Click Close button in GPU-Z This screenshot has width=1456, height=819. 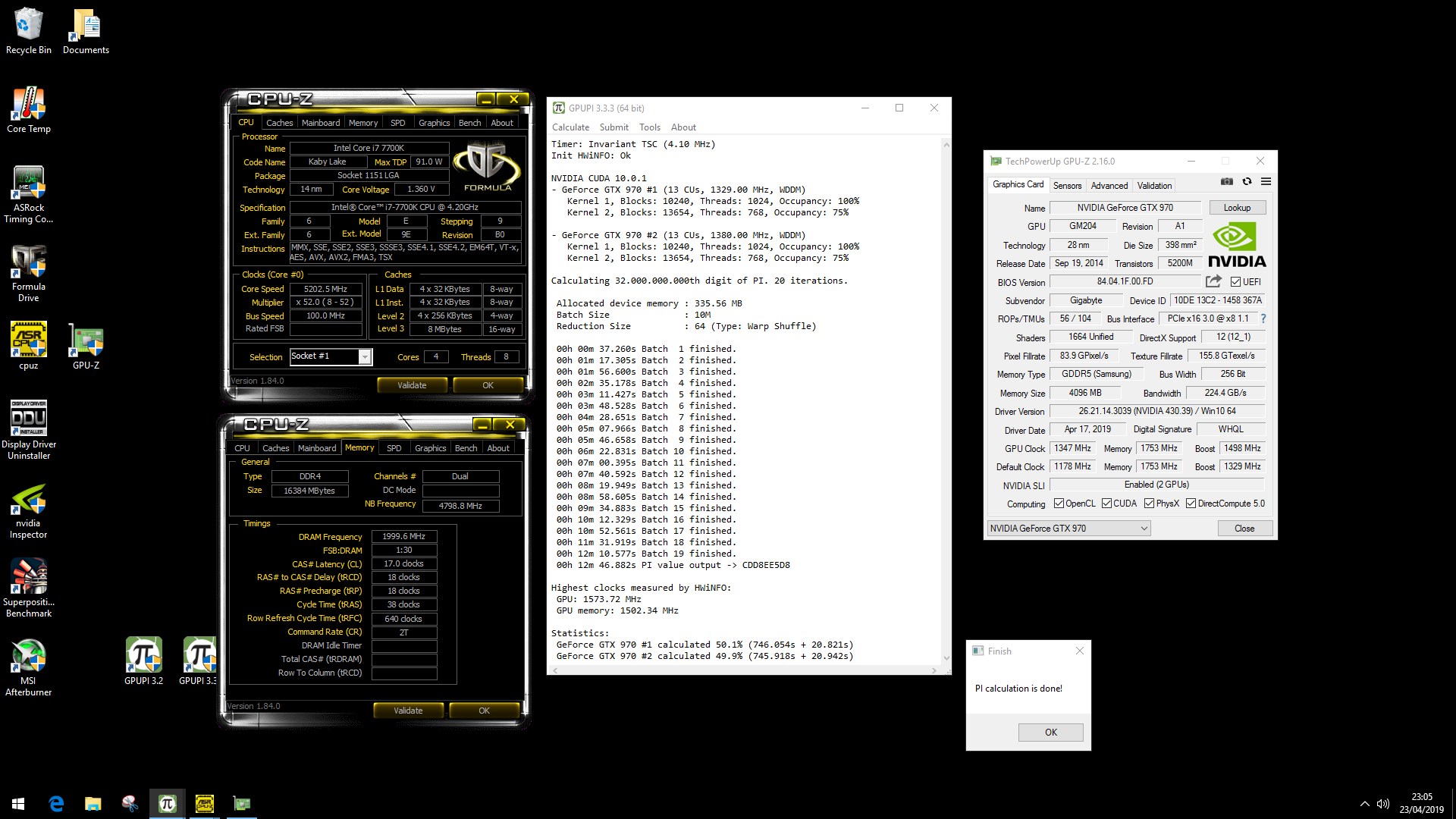click(1244, 529)
